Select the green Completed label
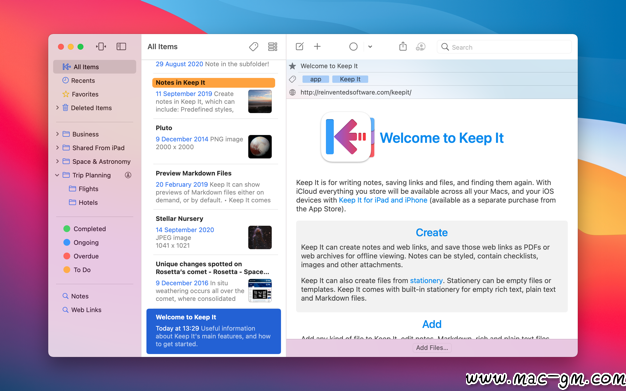 coord(89,229)
